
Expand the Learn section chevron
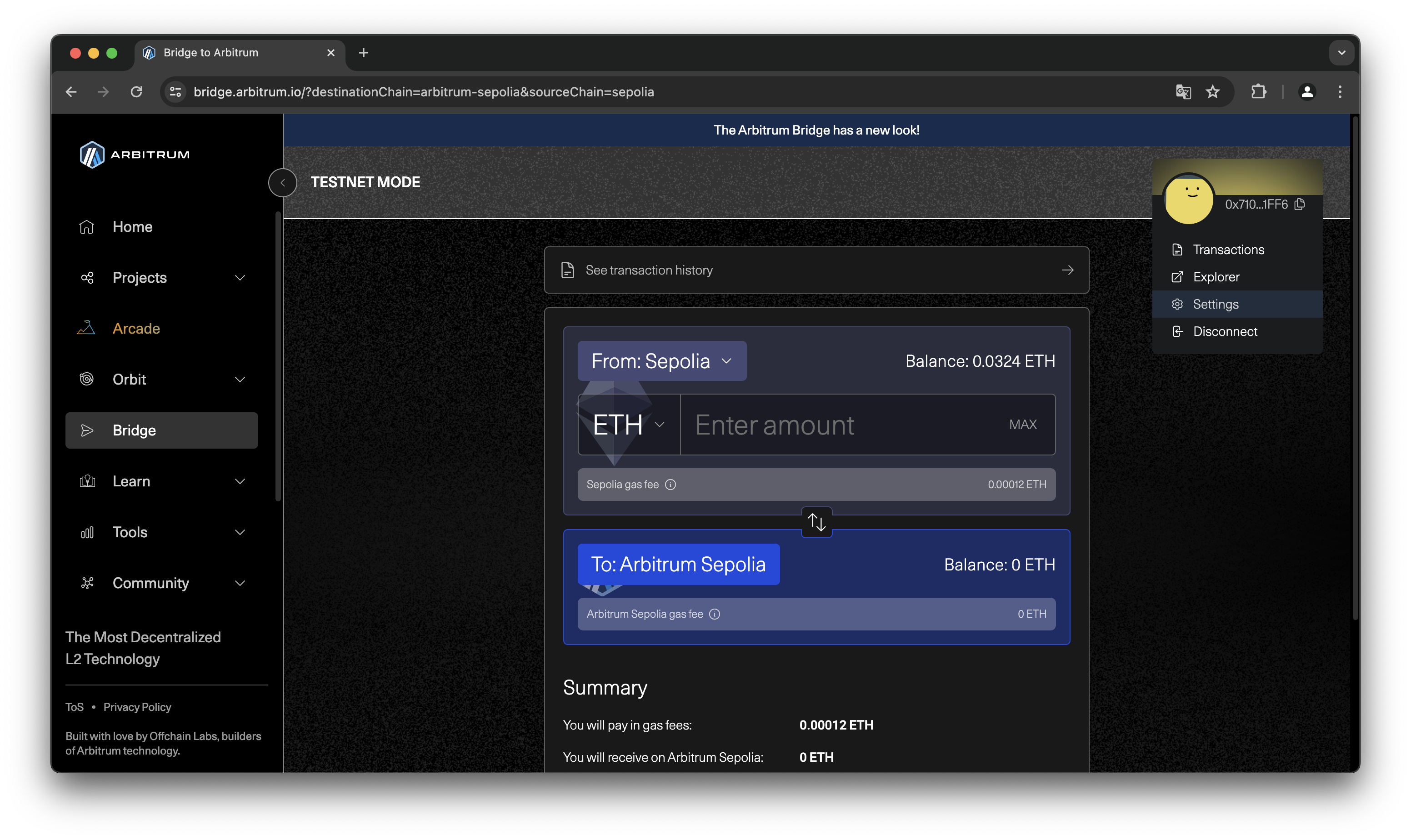pyautogui.click(x=240, y=481)
